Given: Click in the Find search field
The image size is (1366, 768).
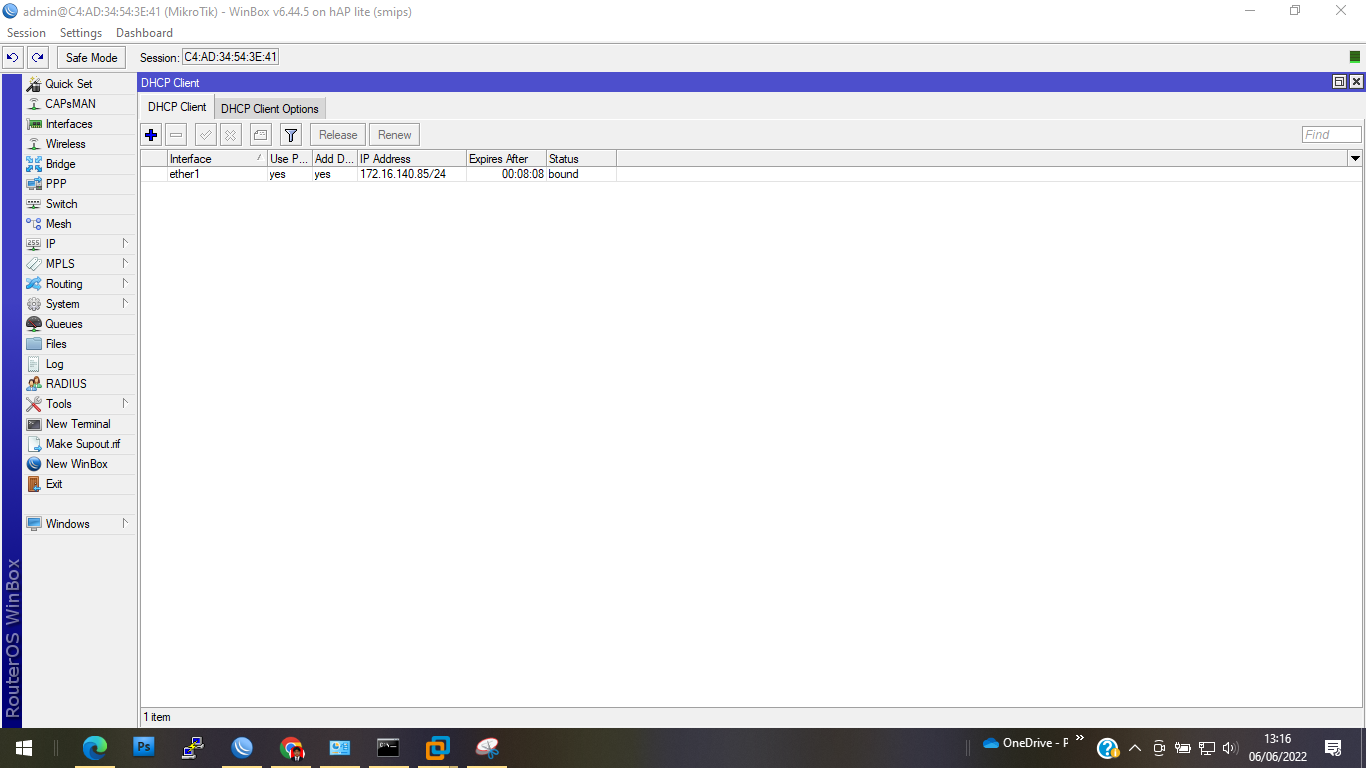Looking at the screenshot, I should click(1332, 135).
